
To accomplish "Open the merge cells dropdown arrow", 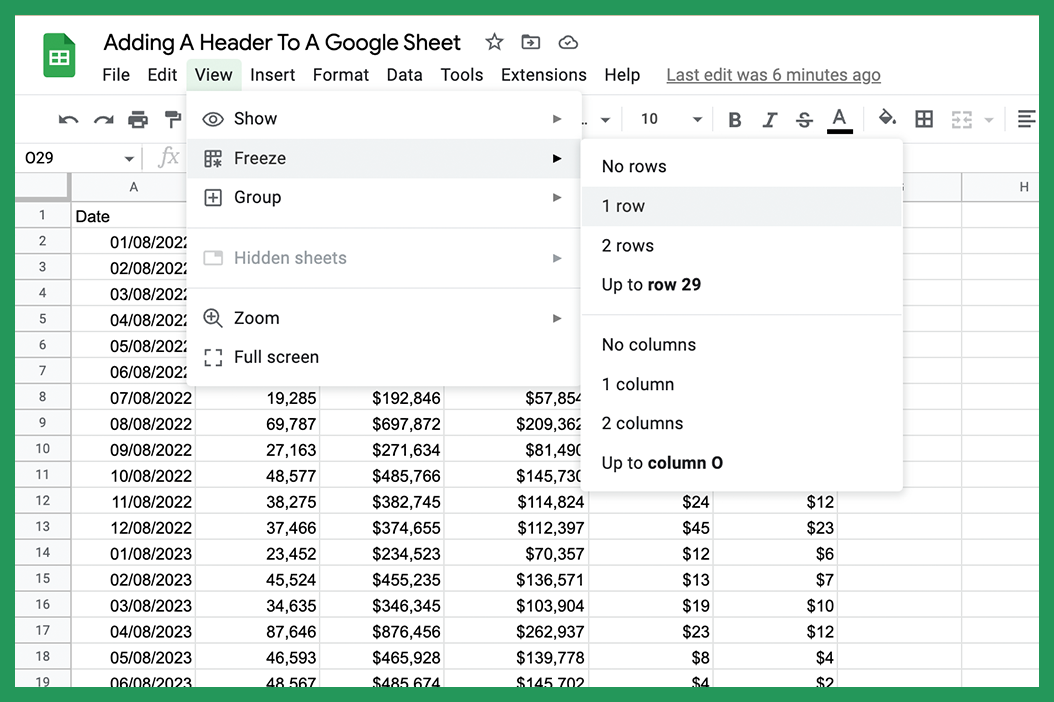I will pyautogui.click(x=989, y=119).
